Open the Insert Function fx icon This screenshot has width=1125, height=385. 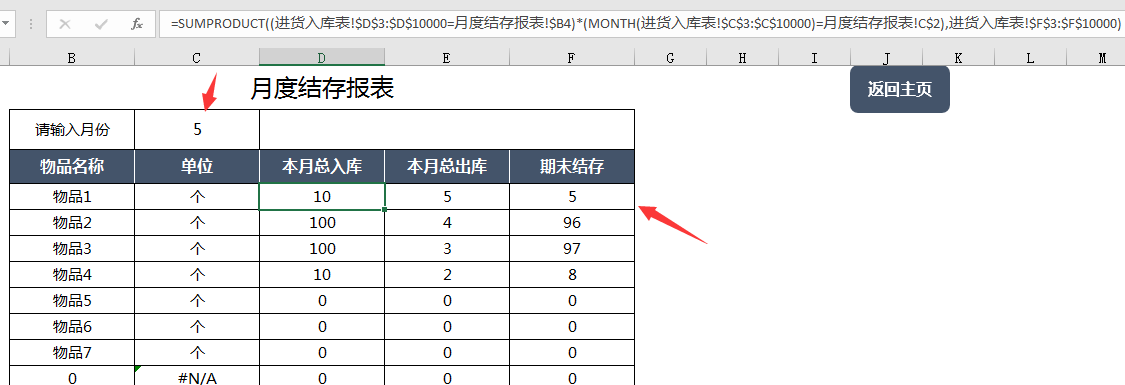[x=137, y=24]
